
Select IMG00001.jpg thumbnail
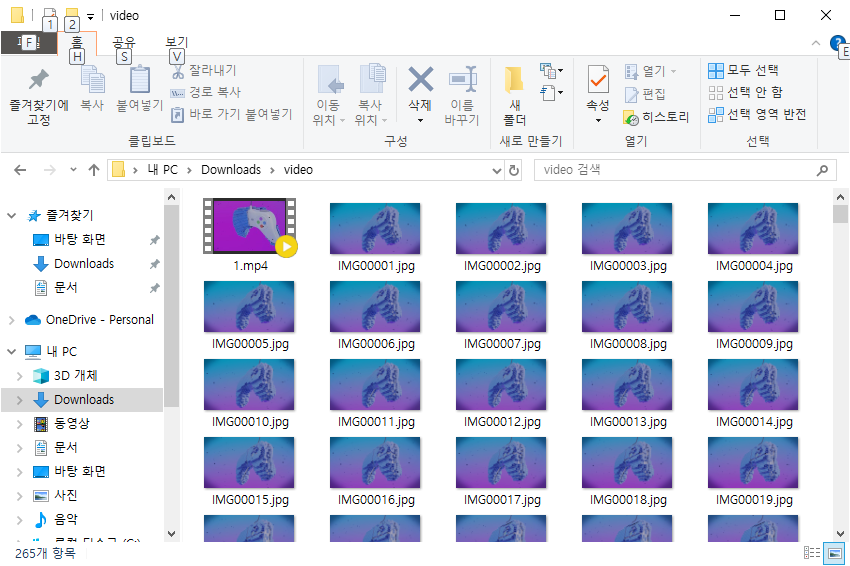[x=375, y=228]
